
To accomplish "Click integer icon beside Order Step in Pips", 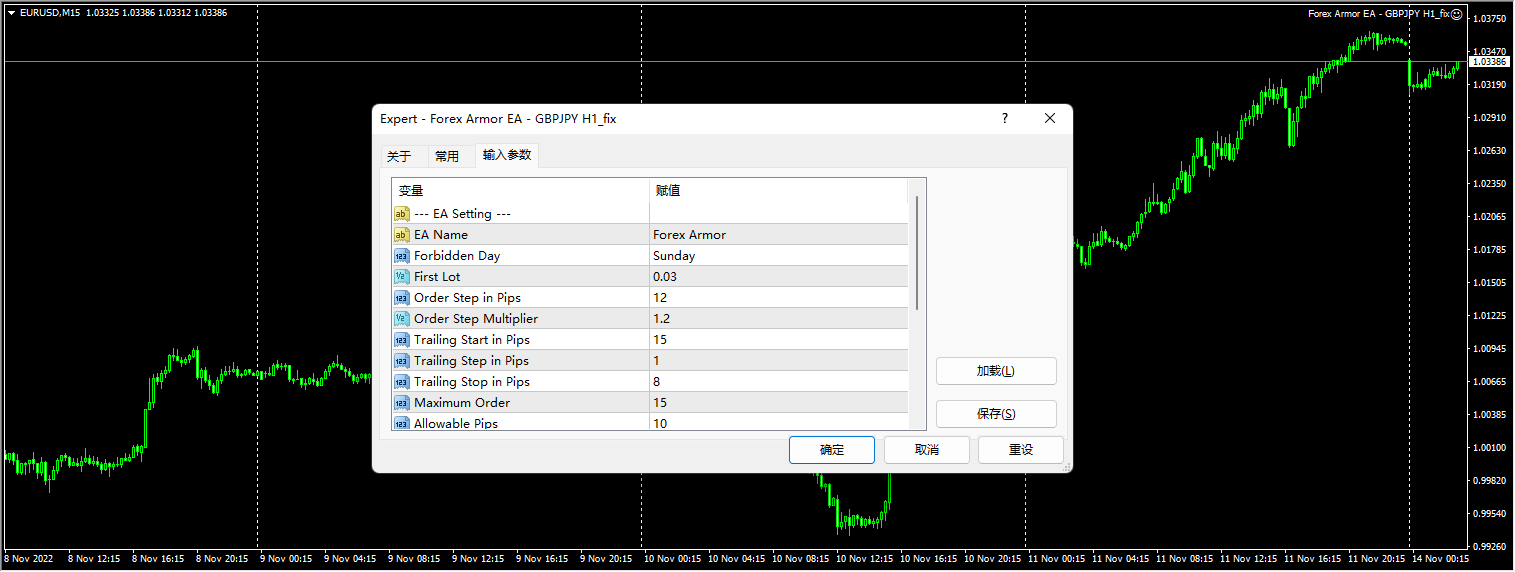I will (x=402, y=298).
